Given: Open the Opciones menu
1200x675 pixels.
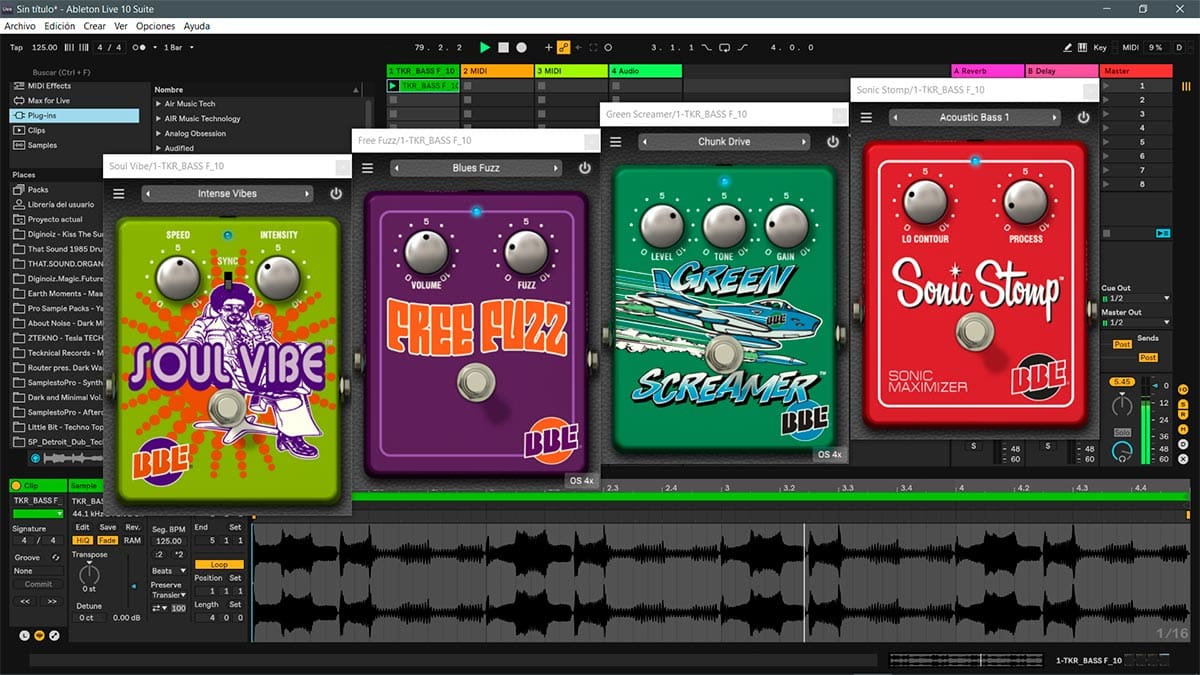Looking at the screenshot, I should point(155,26).
